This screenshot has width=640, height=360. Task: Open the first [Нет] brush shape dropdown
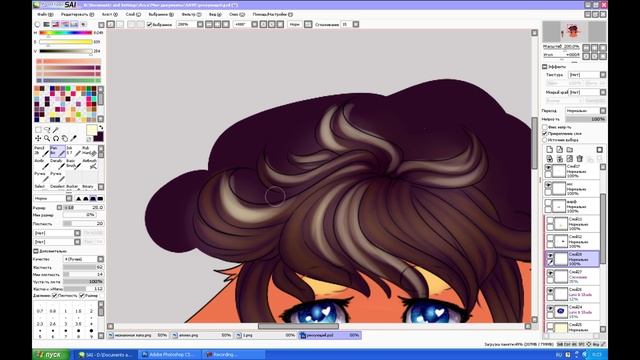[x=57, y=233]
